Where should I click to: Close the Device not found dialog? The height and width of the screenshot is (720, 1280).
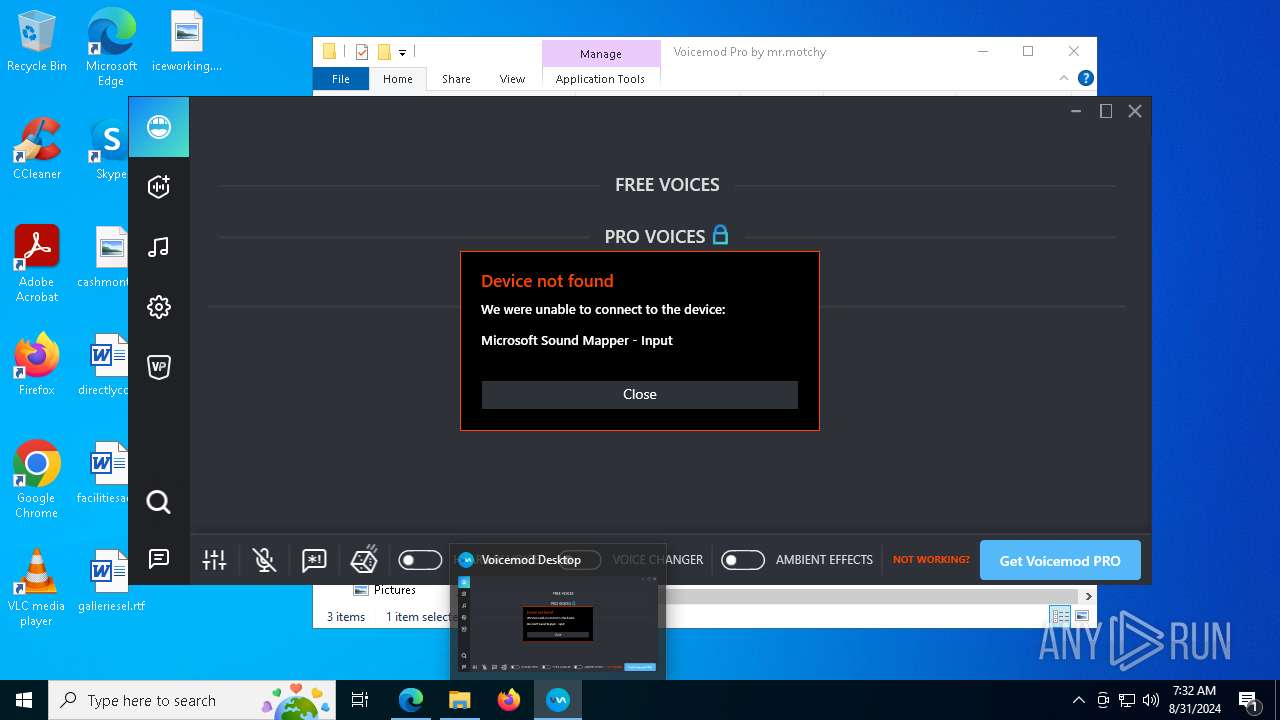(x=640, y=394)
